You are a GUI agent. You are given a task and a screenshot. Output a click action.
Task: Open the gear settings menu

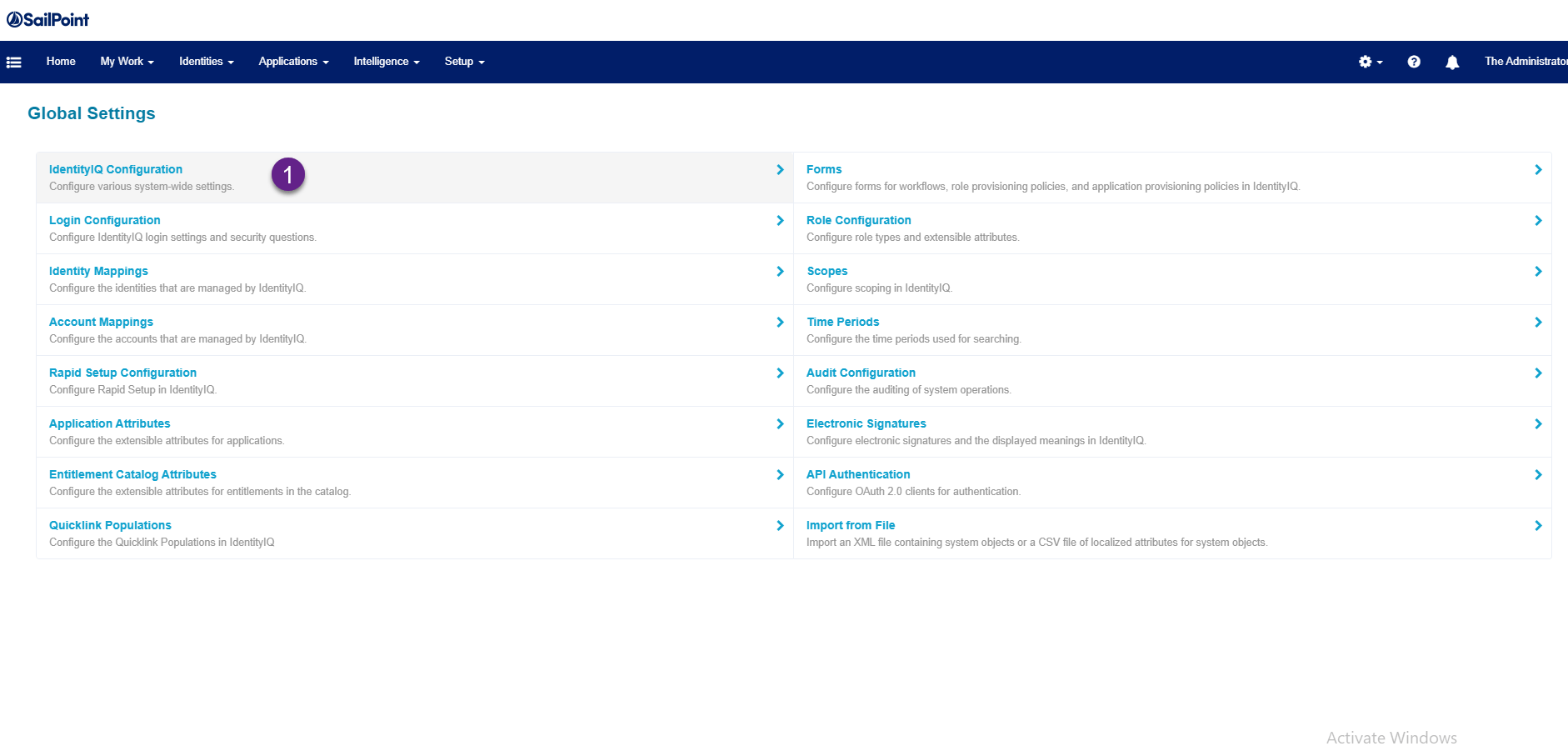point(1370,62)
